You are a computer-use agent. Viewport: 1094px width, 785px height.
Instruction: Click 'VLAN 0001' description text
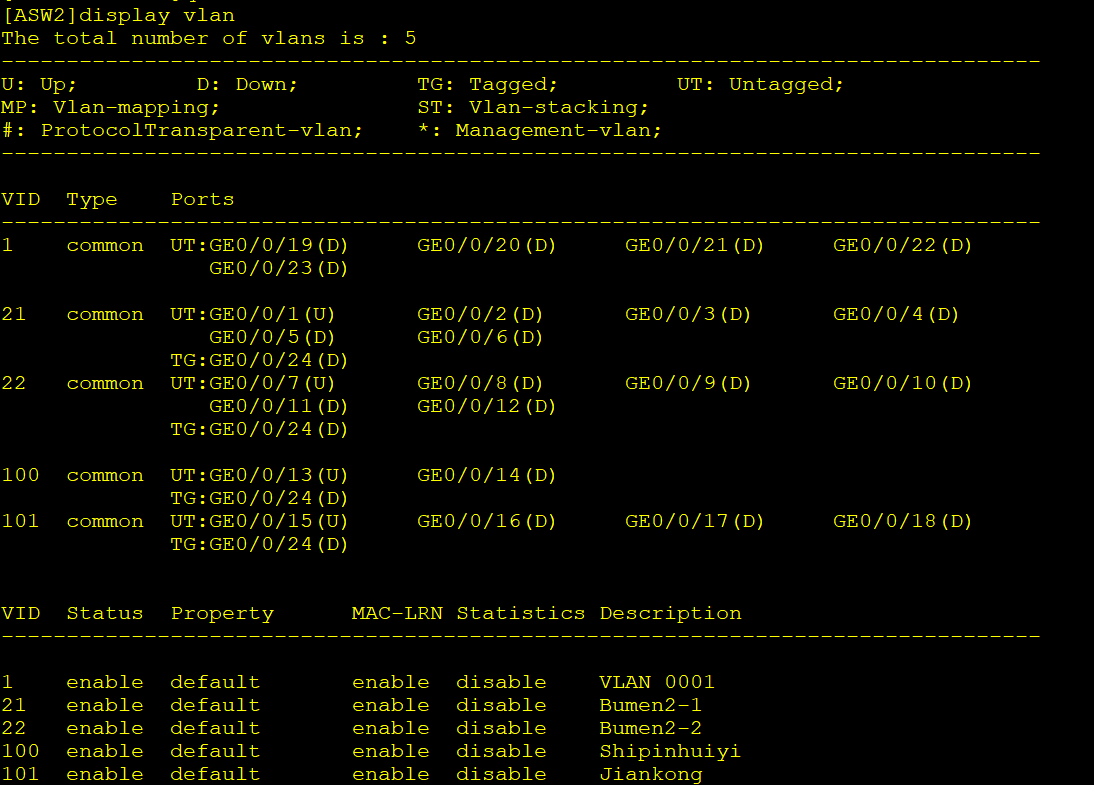point(657,682)
